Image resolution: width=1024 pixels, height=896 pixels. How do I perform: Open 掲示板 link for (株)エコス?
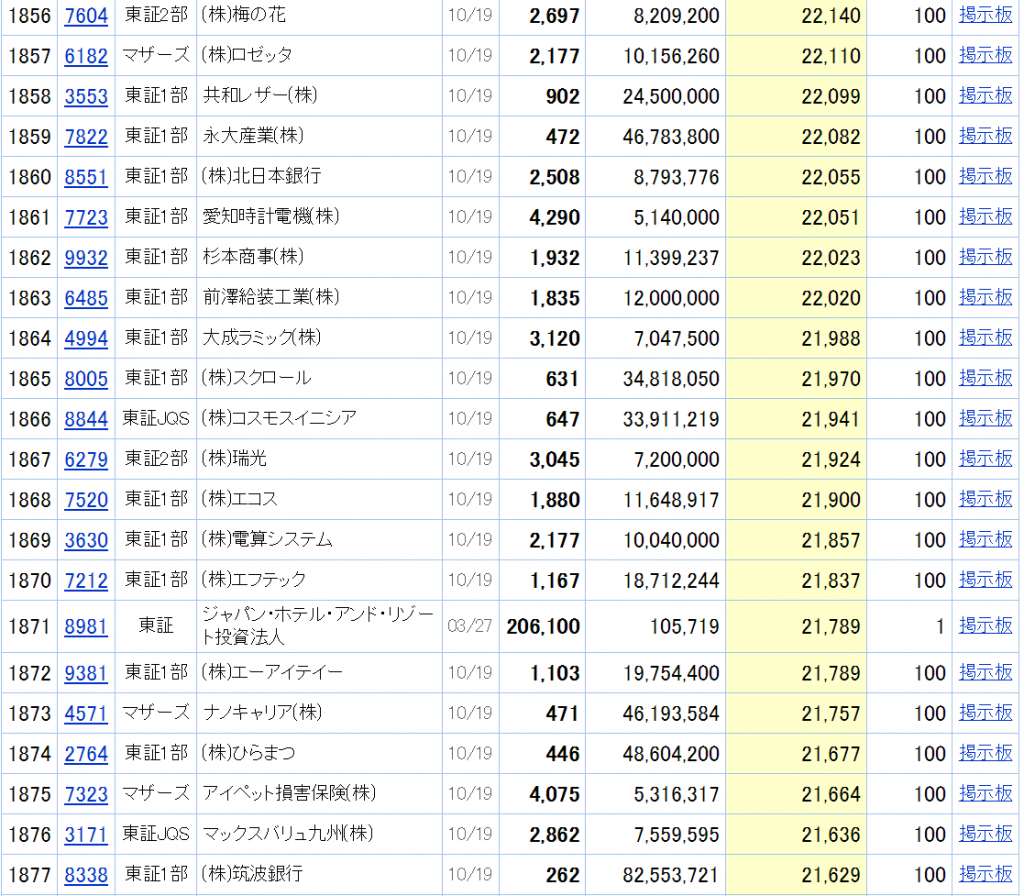985,500
